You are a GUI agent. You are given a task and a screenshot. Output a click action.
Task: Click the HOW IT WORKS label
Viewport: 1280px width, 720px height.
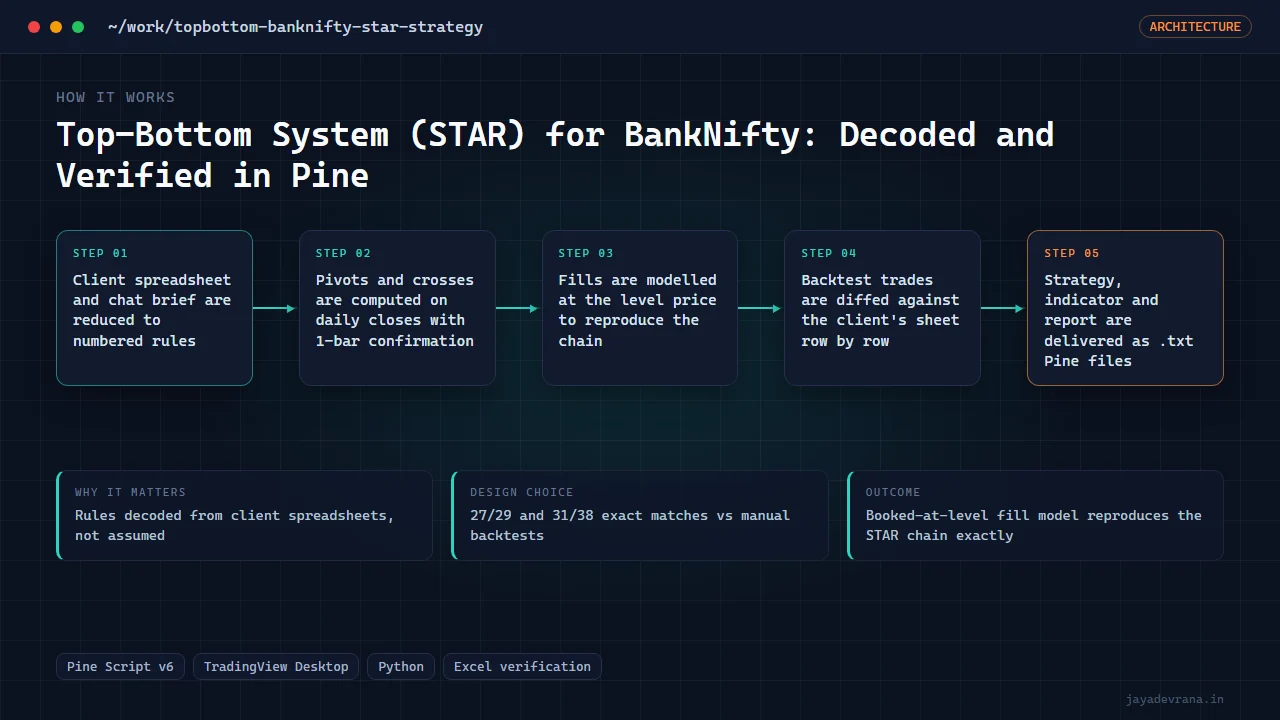(115, 97)
